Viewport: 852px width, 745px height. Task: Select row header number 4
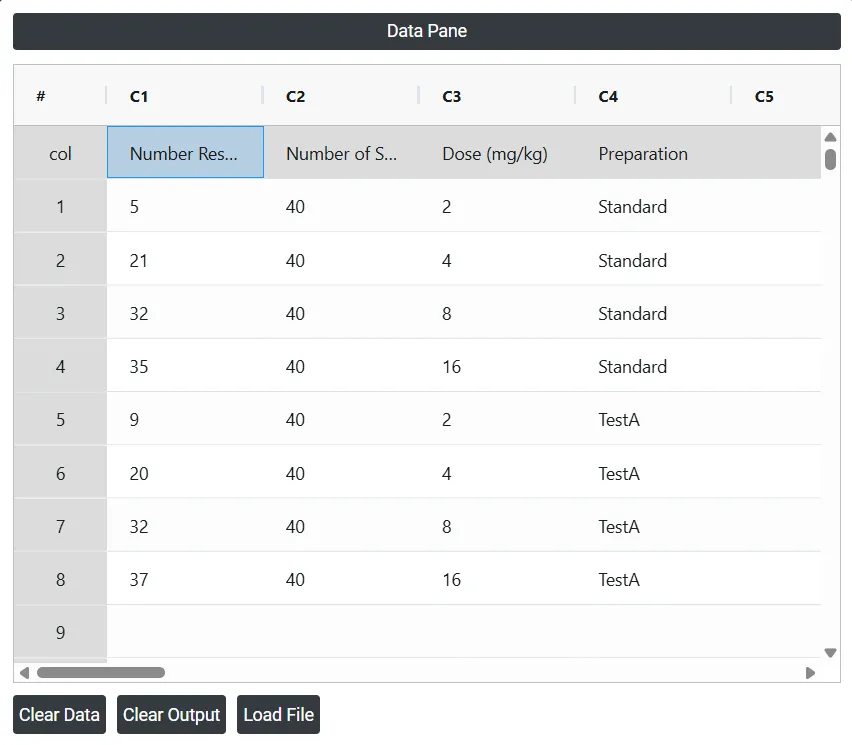pos(60,366)
